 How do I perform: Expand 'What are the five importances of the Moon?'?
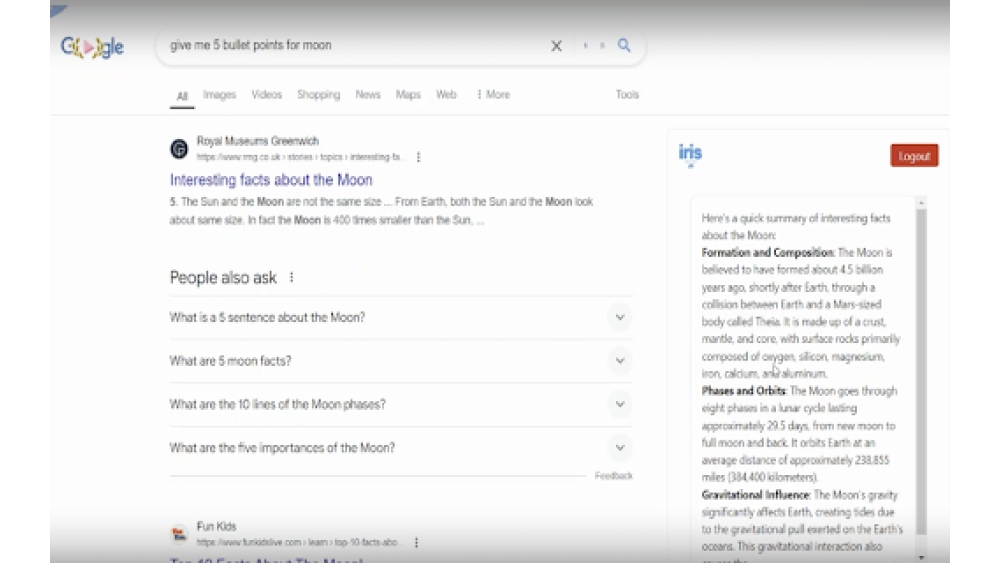(401, 448)
